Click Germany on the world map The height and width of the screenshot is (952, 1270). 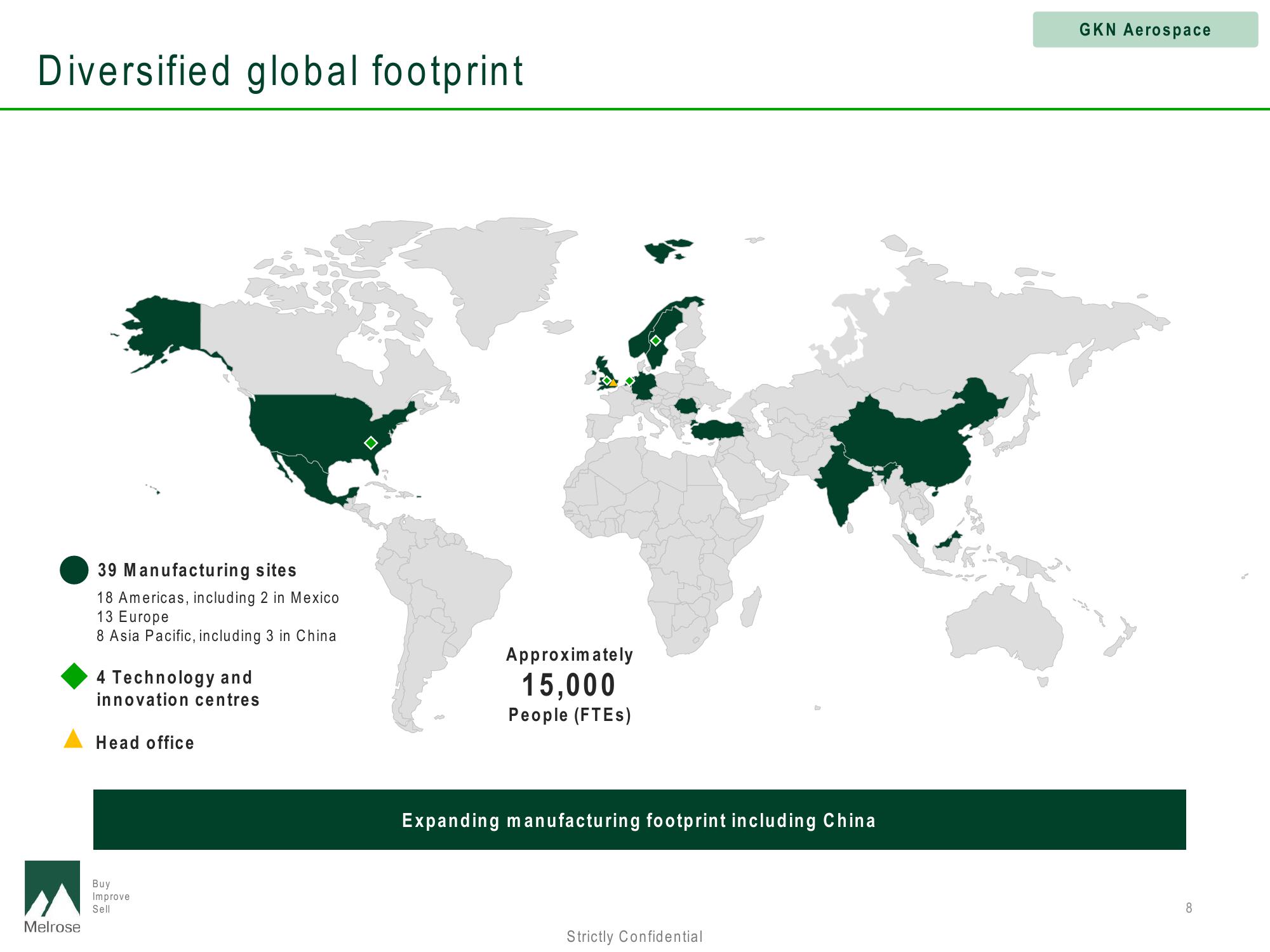coord(645,386)
